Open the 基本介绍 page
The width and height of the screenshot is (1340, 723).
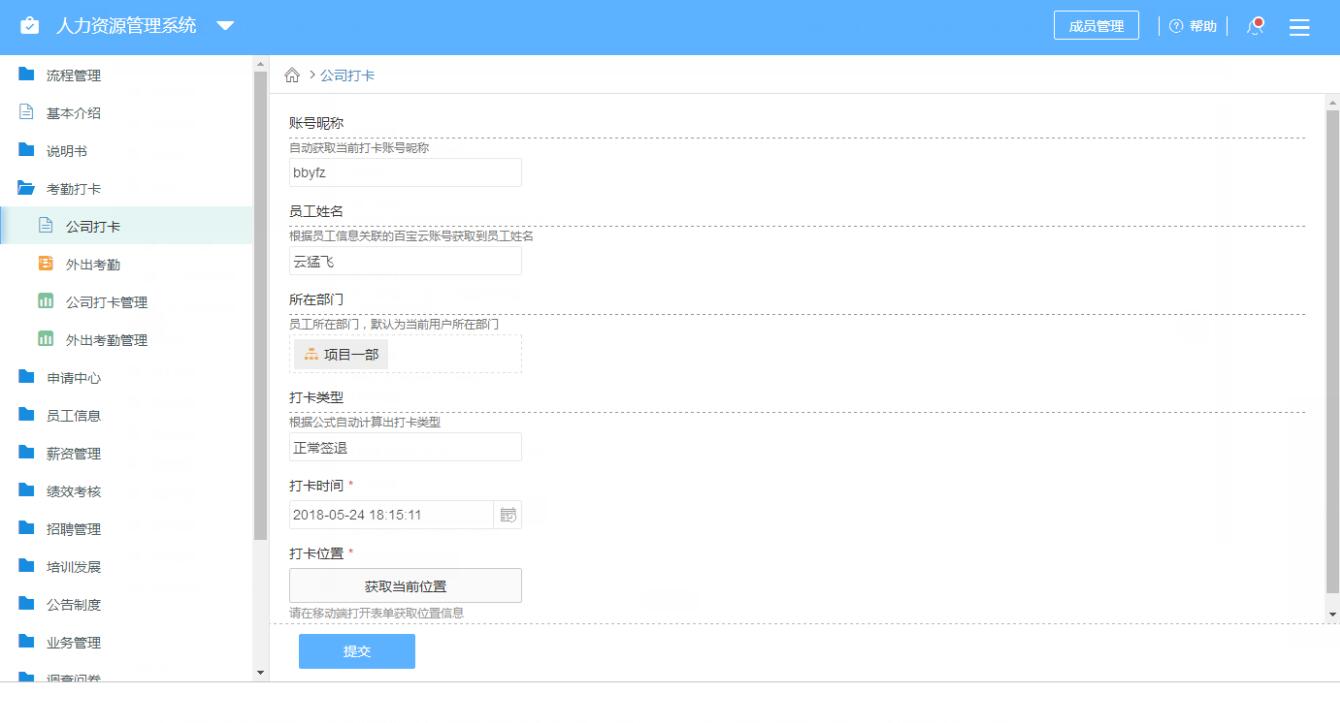(126, 113)
